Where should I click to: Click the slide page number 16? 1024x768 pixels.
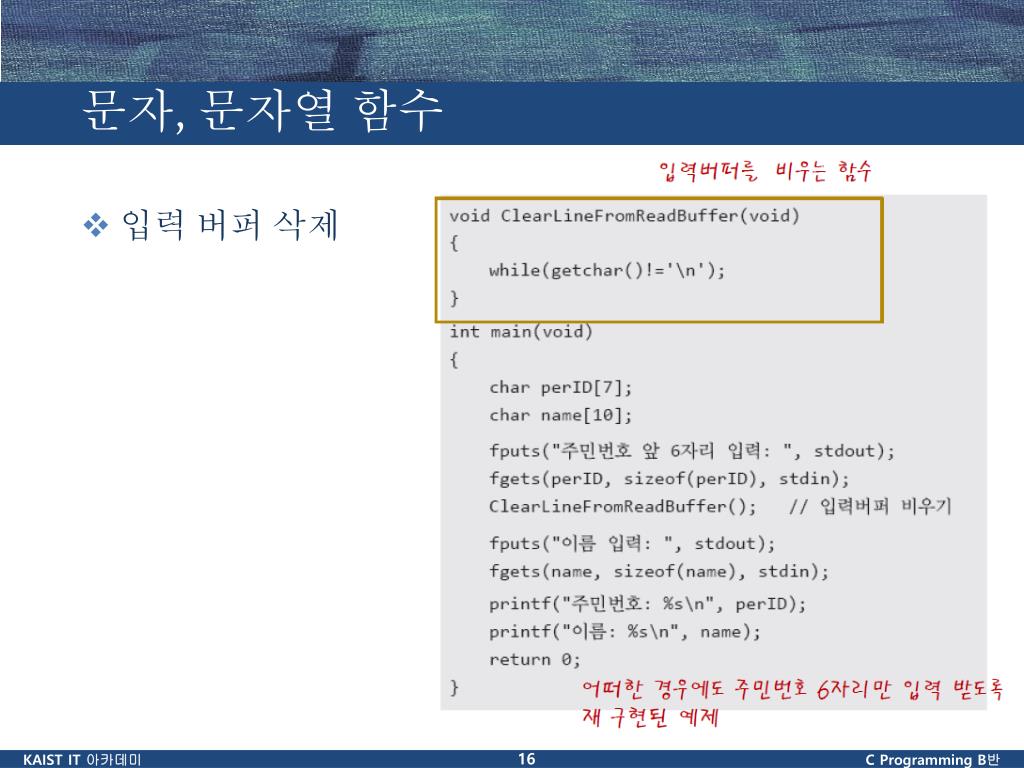(526, 759)
